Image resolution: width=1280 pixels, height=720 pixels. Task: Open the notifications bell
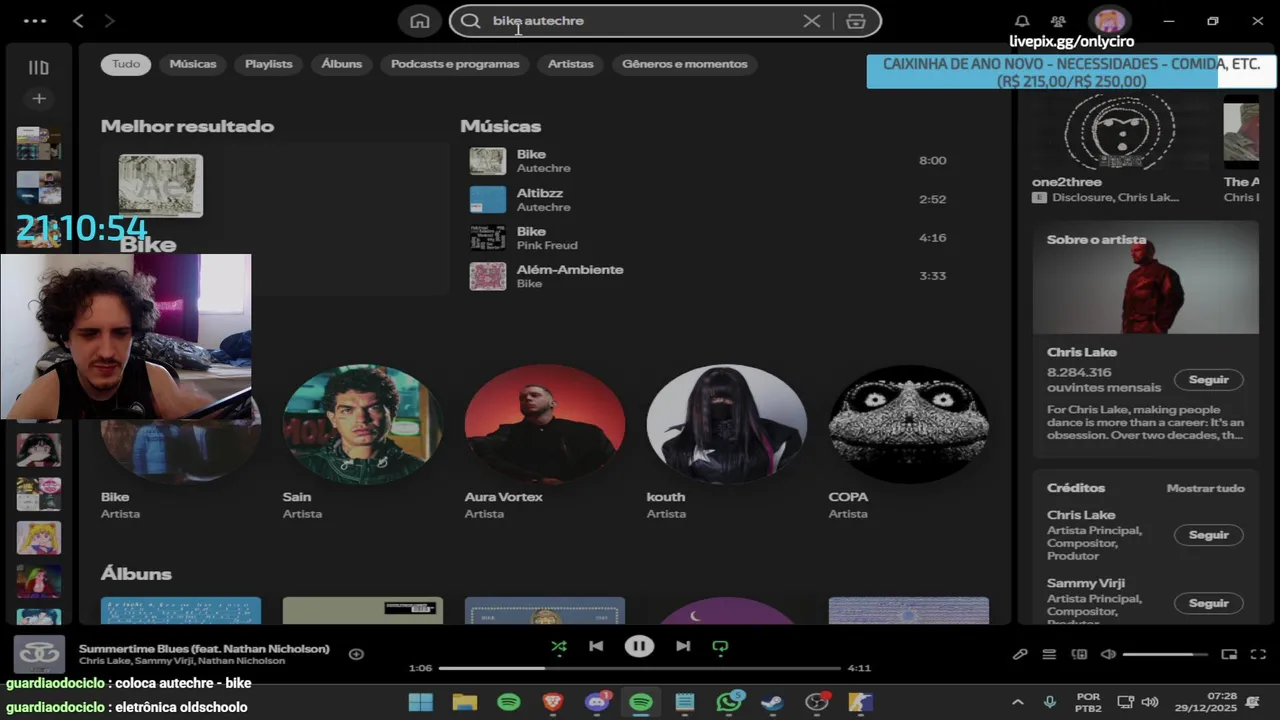(1022, 20)
